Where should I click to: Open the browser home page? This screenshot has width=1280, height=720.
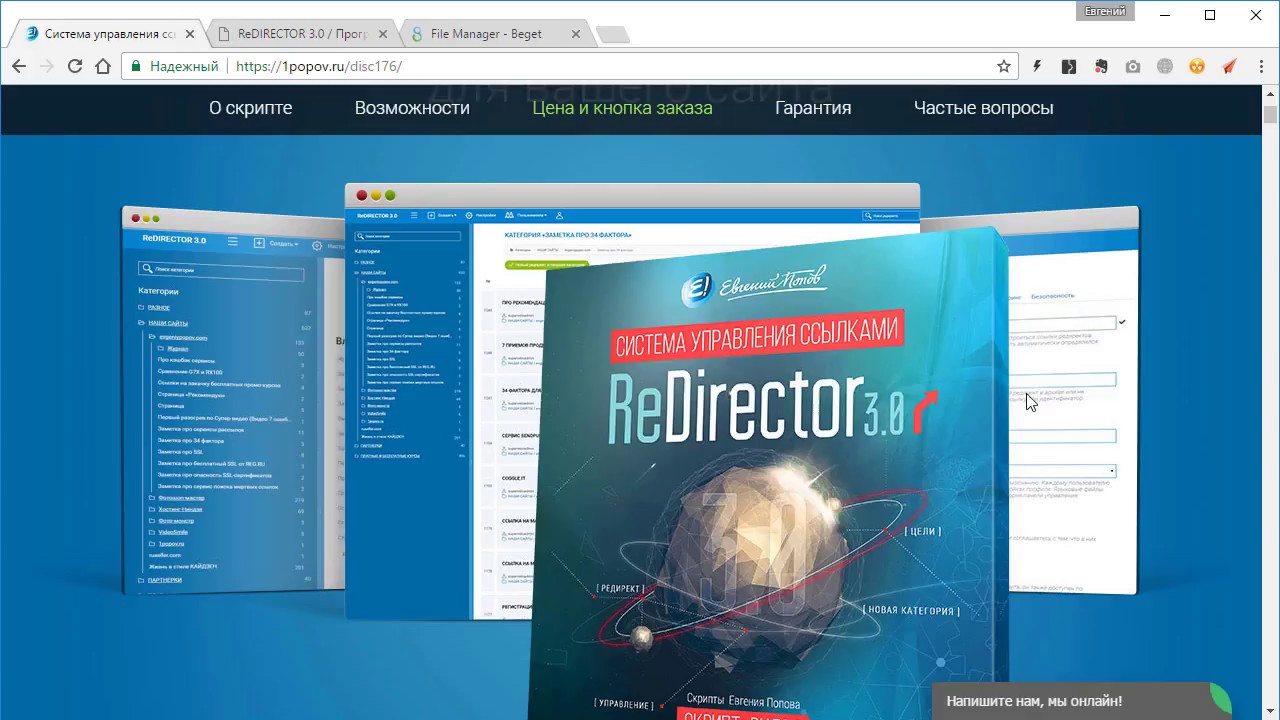pos(102,67)
